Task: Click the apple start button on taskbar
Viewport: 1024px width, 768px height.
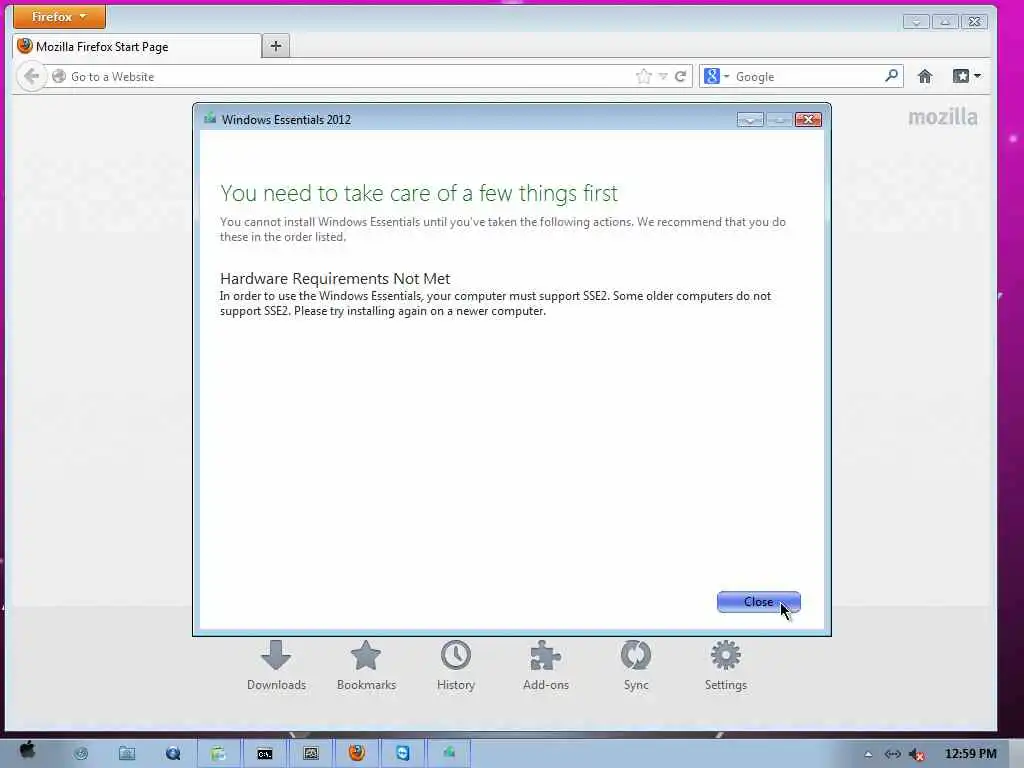Action: tap(27, 751)
